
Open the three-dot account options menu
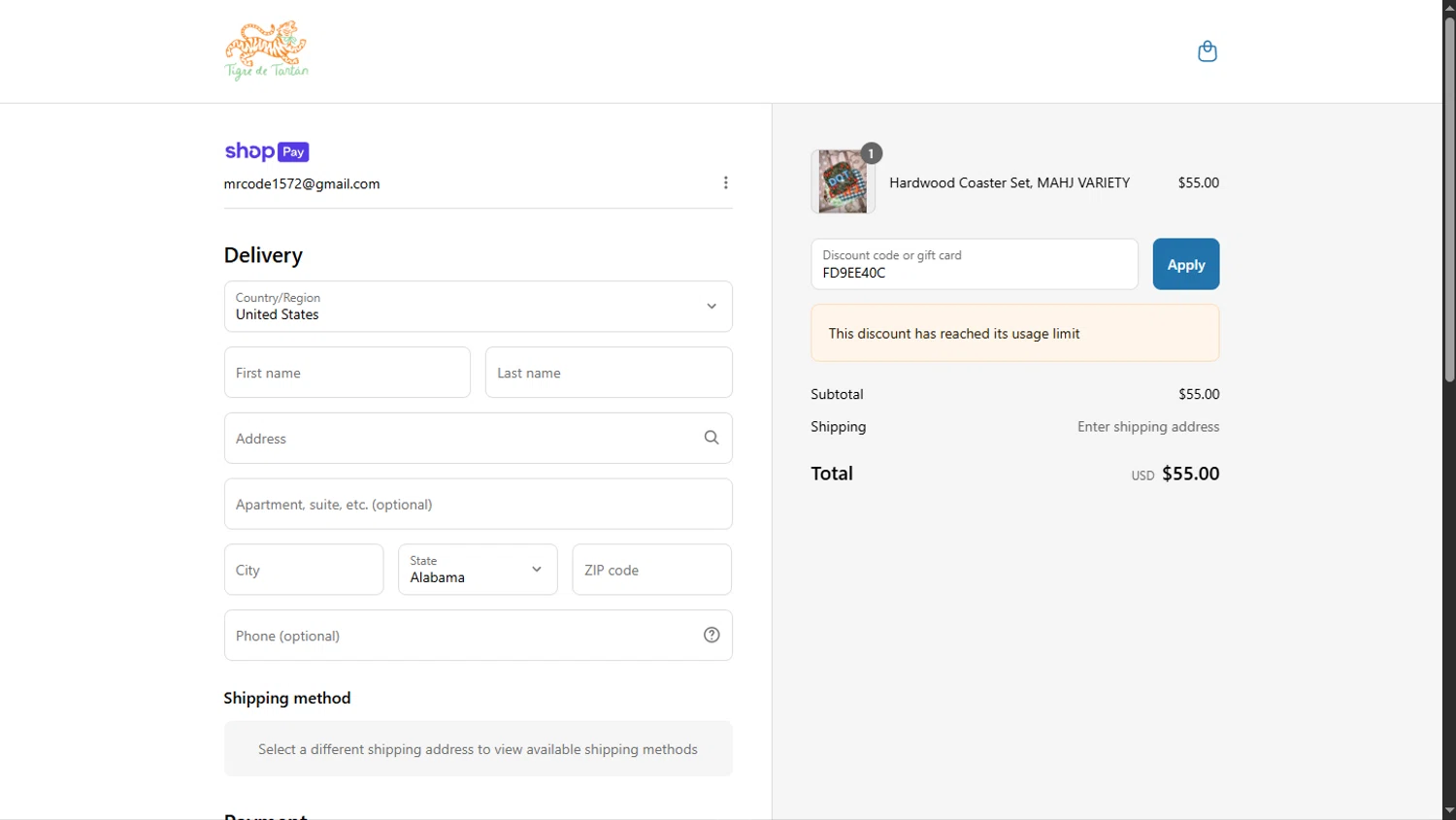pos(725,183)
